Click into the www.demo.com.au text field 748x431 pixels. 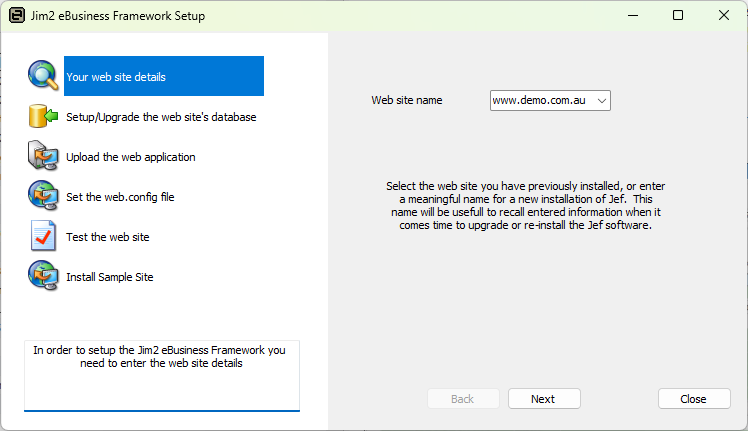click(540, 100)
